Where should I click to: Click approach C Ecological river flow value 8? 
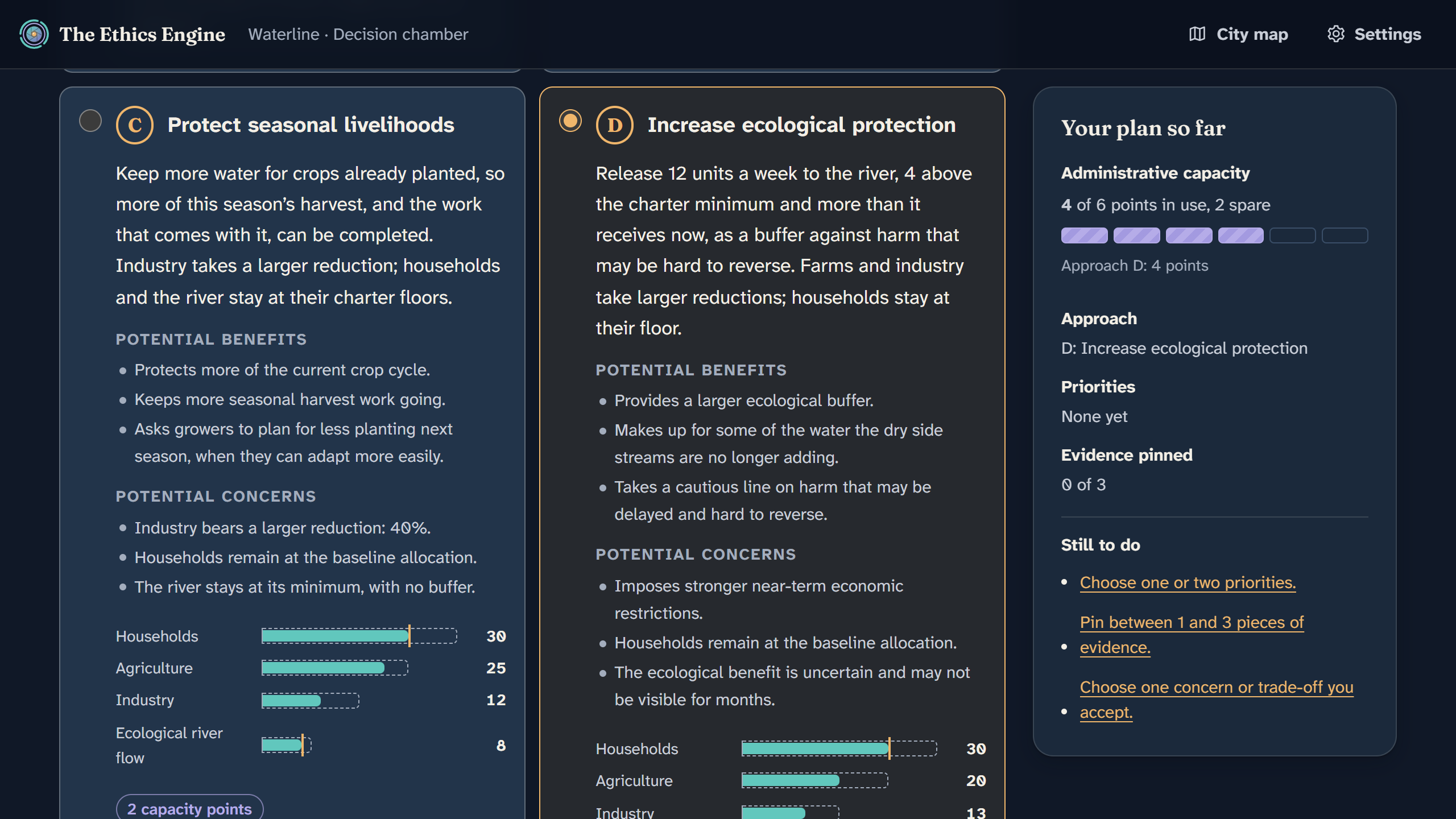(x=500, y=745)
